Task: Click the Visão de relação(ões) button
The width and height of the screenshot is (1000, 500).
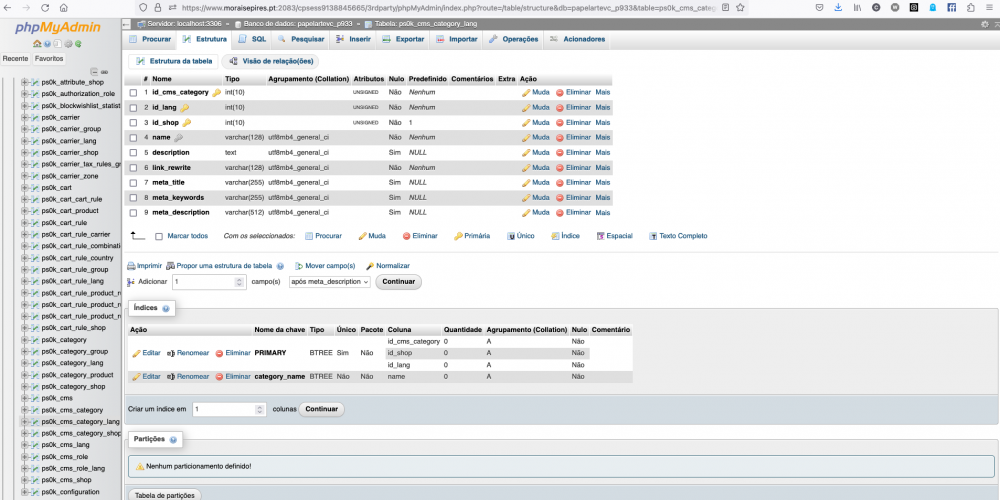Action: (270, 61)
